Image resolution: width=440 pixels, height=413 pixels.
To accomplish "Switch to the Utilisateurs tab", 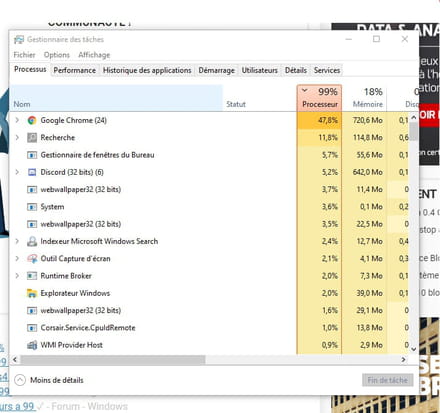I will click(x=260, y=70).
